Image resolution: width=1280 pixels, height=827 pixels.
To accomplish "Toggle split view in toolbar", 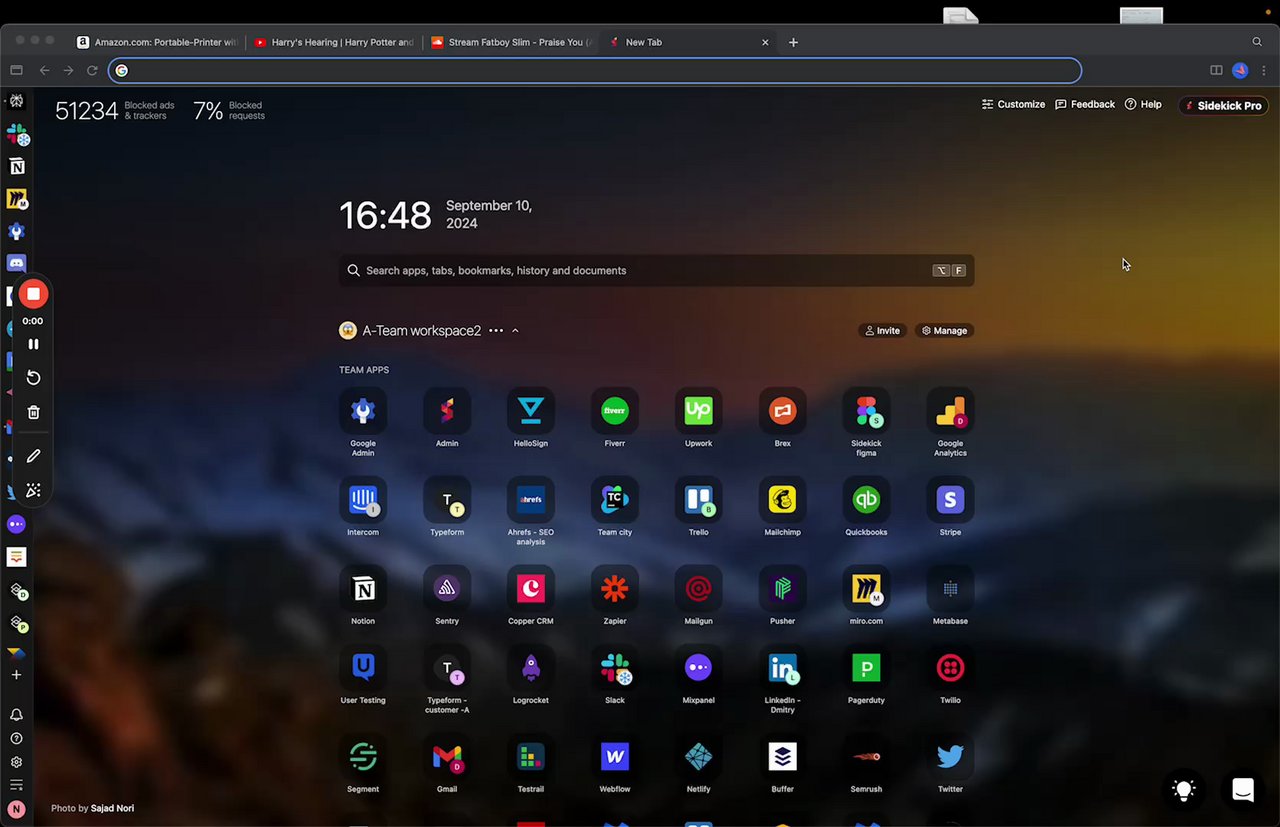I will point(1216,70).
